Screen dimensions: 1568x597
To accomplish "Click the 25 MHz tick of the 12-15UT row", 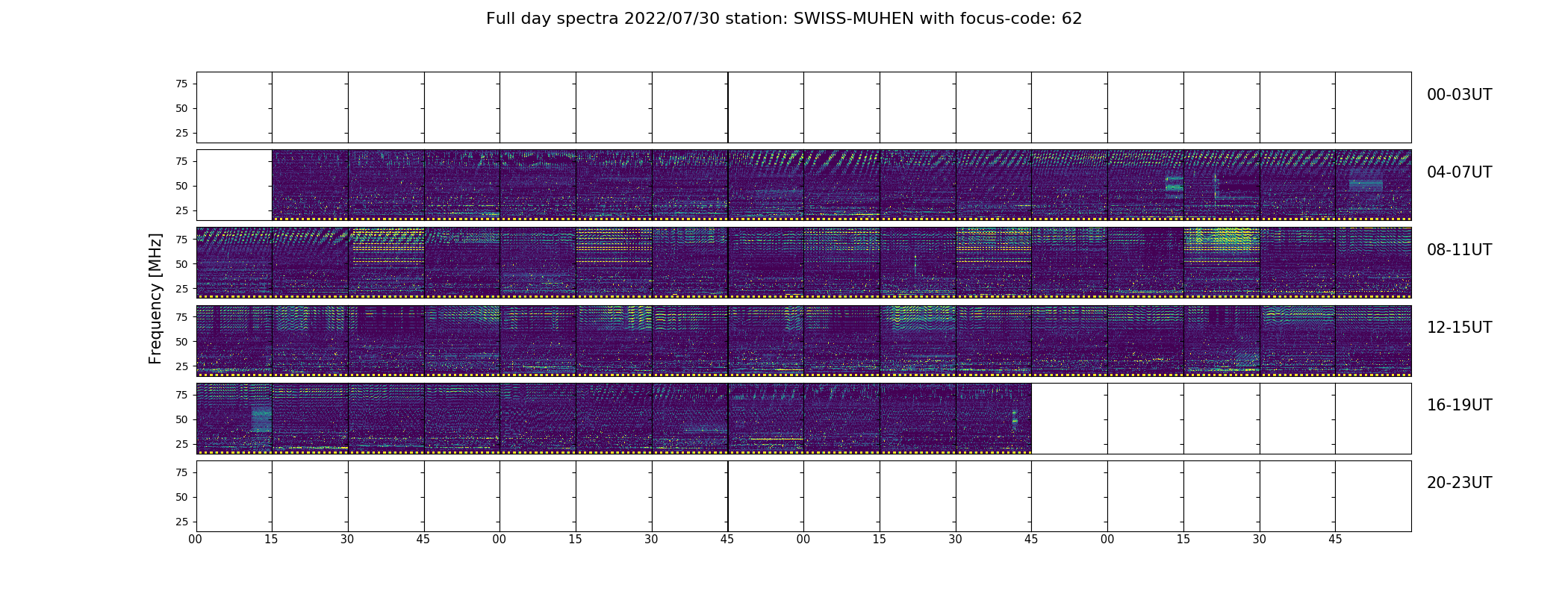I will [181, 366].
